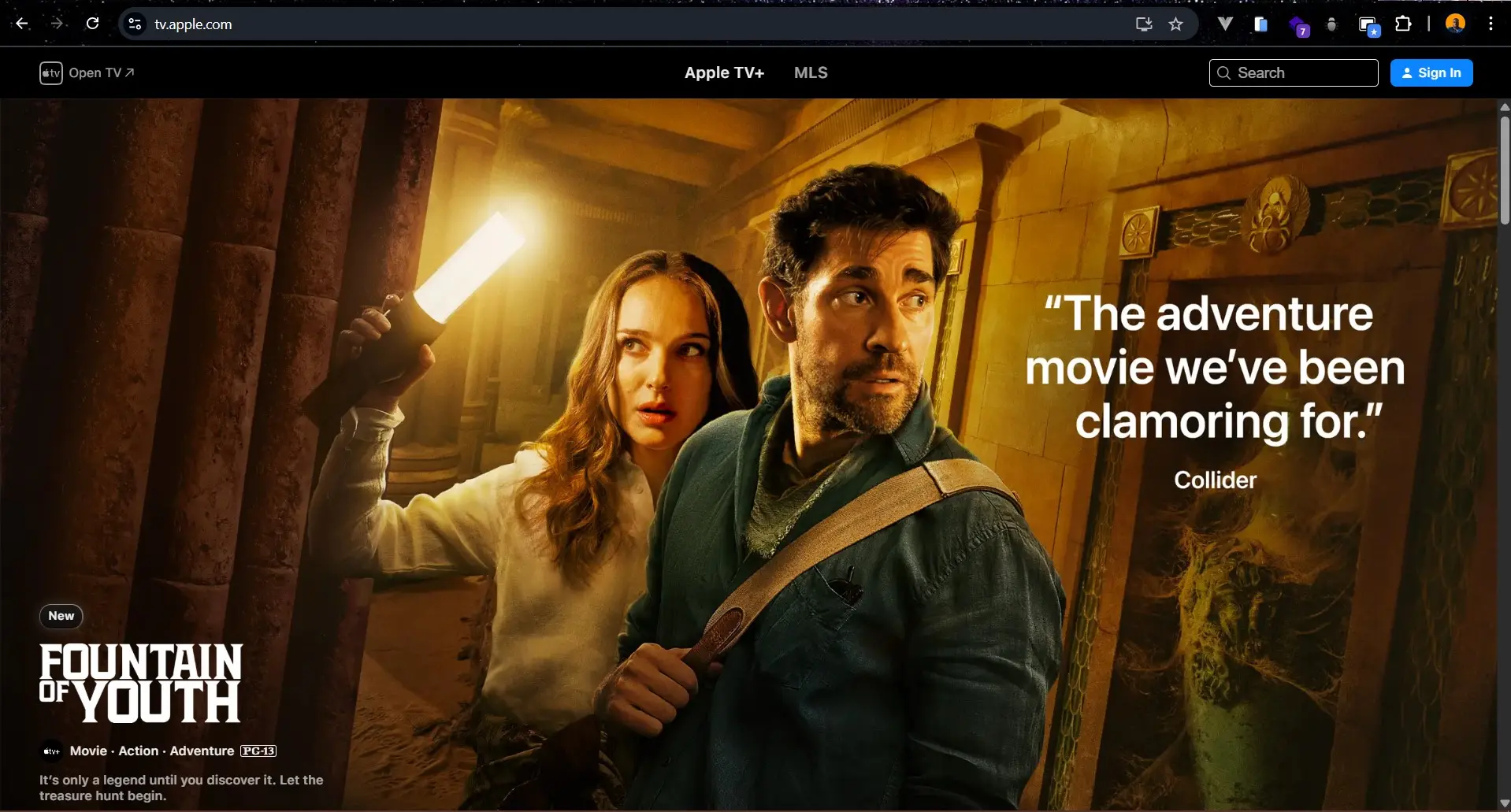Open the Chrome profile avatar

[x=1455, y=24]
